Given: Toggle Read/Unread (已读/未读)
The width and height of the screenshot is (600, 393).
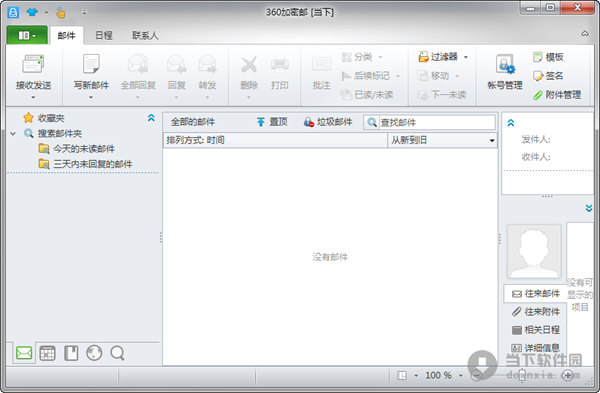Looking at the screenshot, I should [367, 95].
